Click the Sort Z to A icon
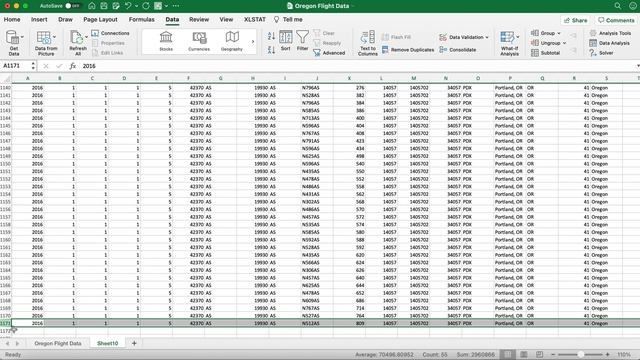The image size is (640, 360). [x=271, y=50]
